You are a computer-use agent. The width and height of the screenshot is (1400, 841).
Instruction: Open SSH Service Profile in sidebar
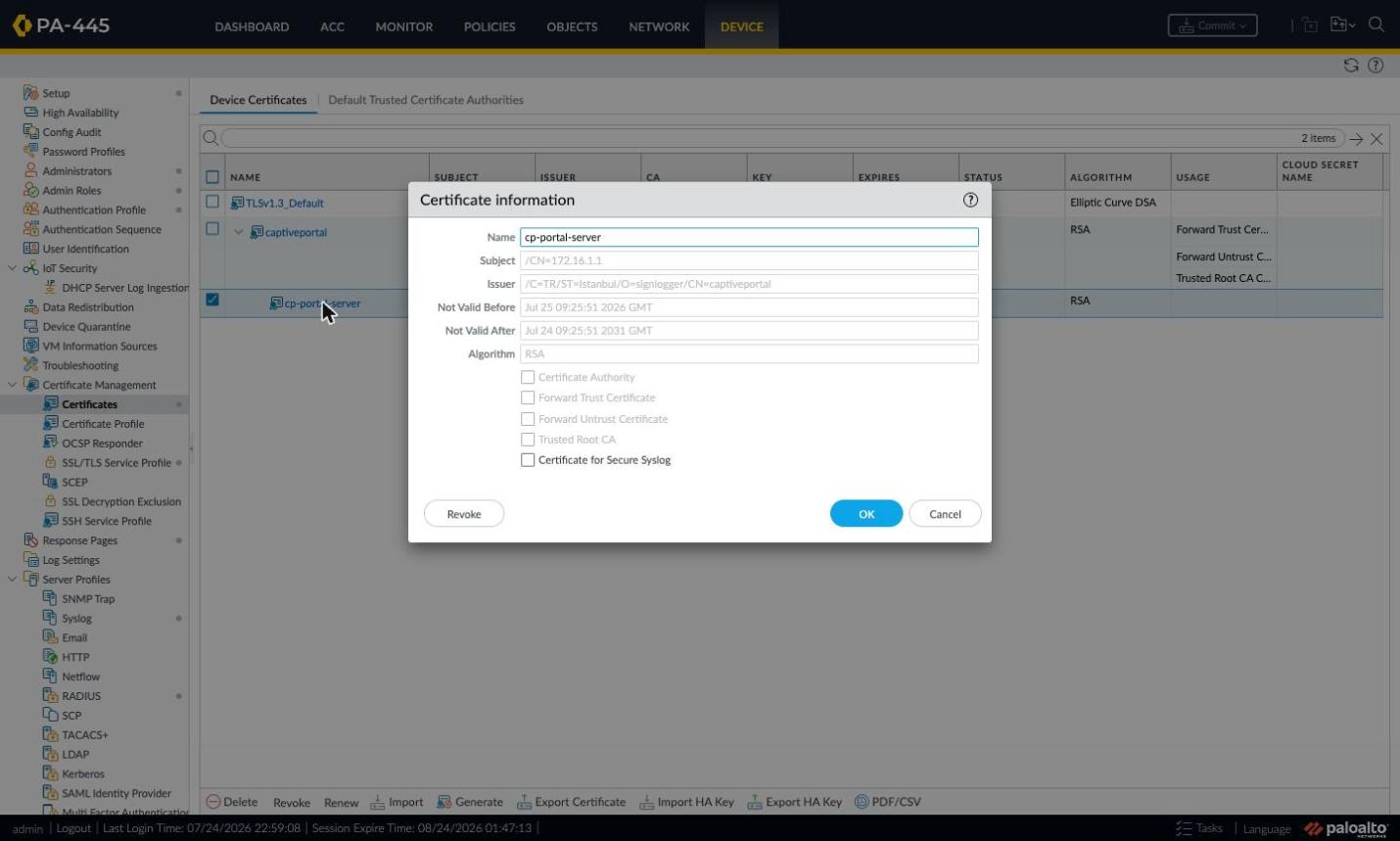pos(107,521)
